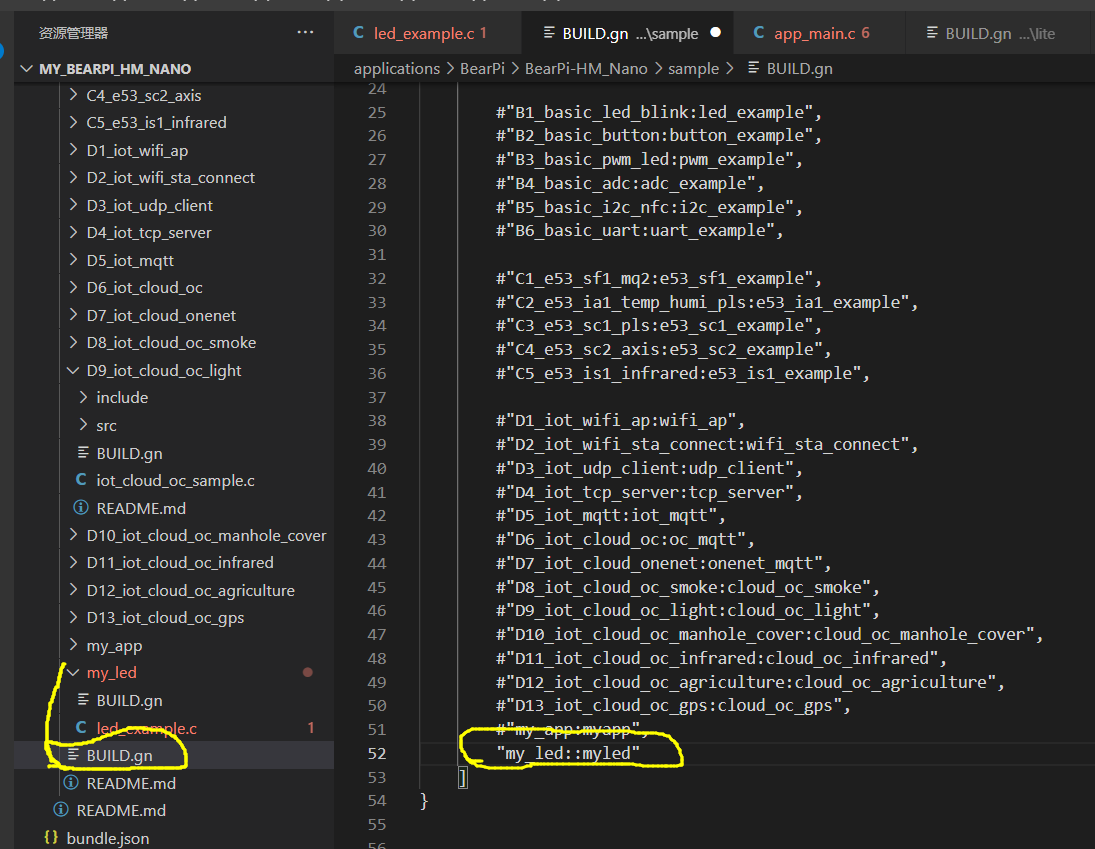Open BUILD.gn inside my_led folder
The width and height of the screenshot is (1095, 849).
click(x=129, y=700)
